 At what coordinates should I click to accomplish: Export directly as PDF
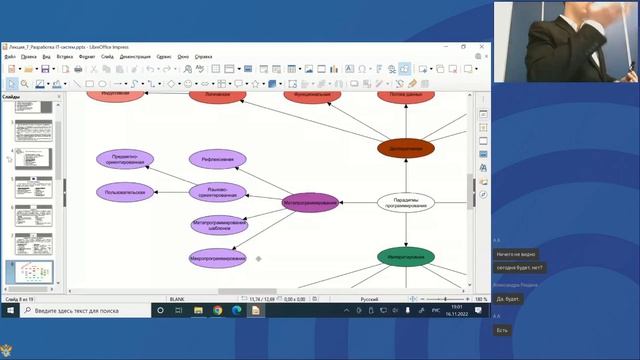tap(65, 69)
